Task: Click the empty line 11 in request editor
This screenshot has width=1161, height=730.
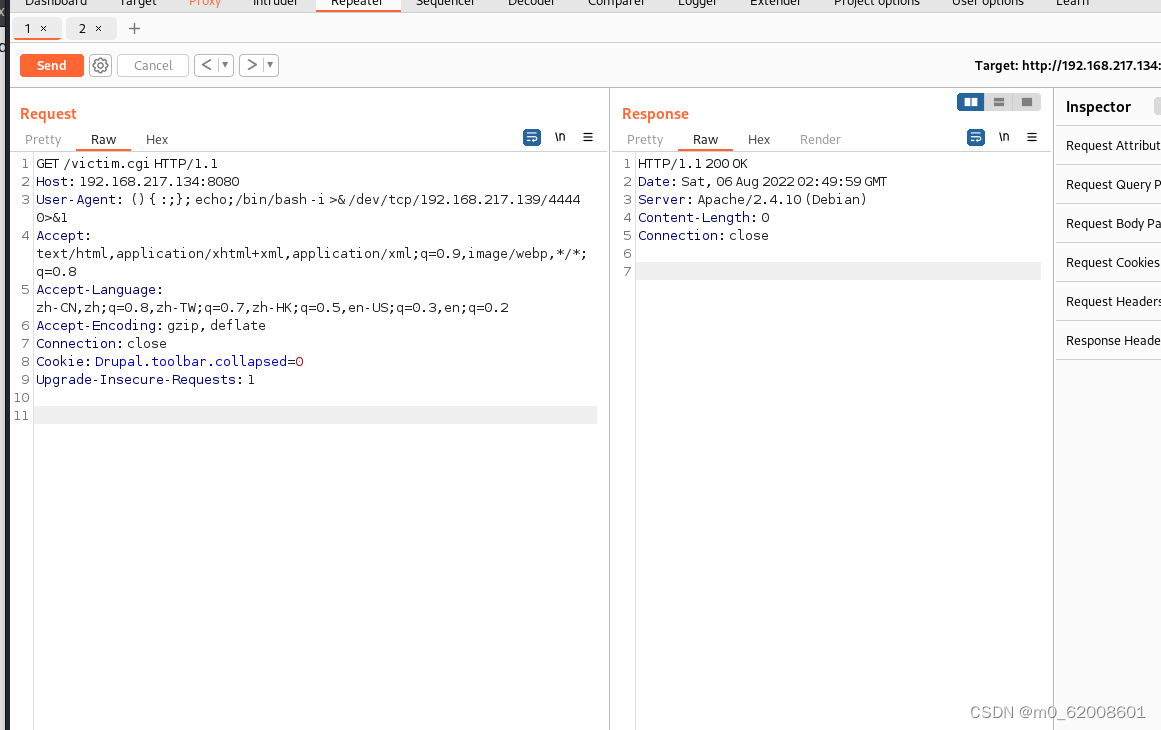Action: 315,415
